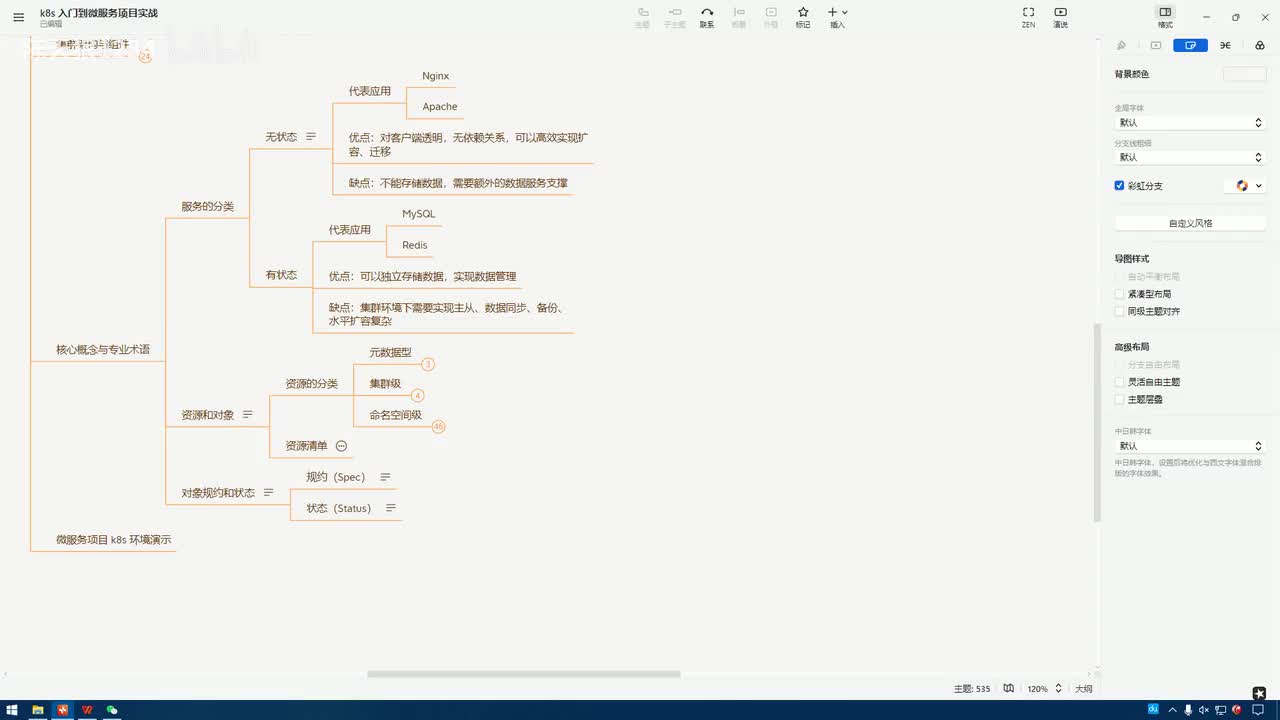
Task: Enable the 灵活自由主题 checkbox
Action: tap(1120, 382)
